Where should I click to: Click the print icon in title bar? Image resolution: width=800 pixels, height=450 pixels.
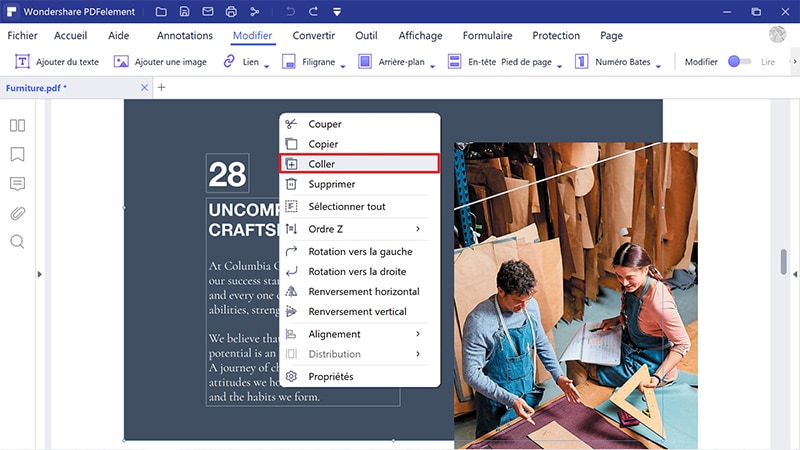click(231, 11)
